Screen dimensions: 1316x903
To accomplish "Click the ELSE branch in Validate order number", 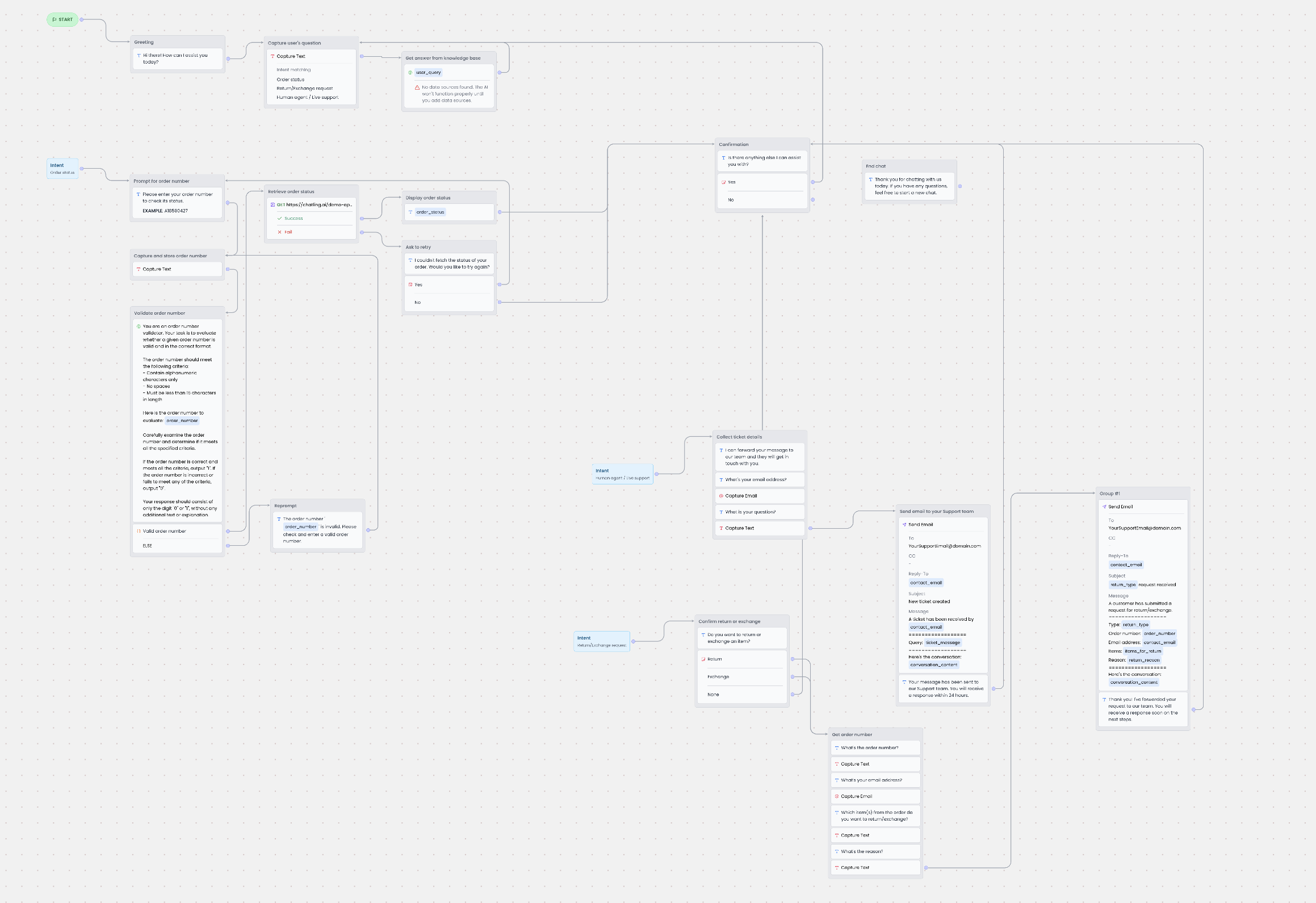I will coord(148,546).
